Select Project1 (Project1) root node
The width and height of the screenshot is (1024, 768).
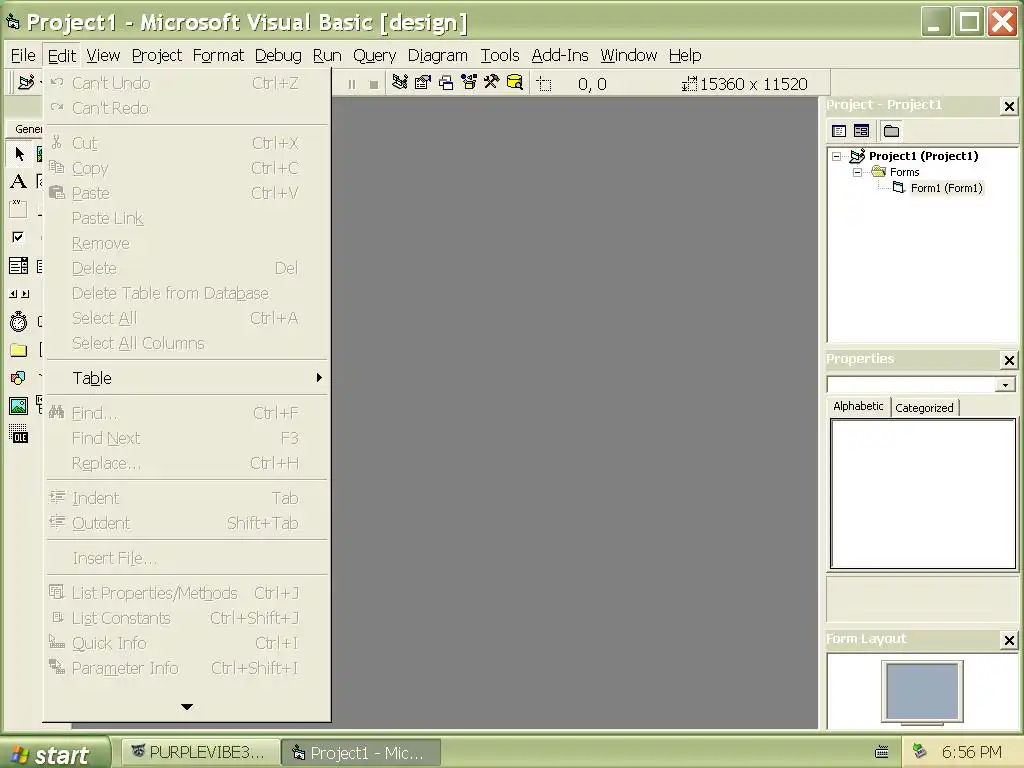tap(923, 156)
